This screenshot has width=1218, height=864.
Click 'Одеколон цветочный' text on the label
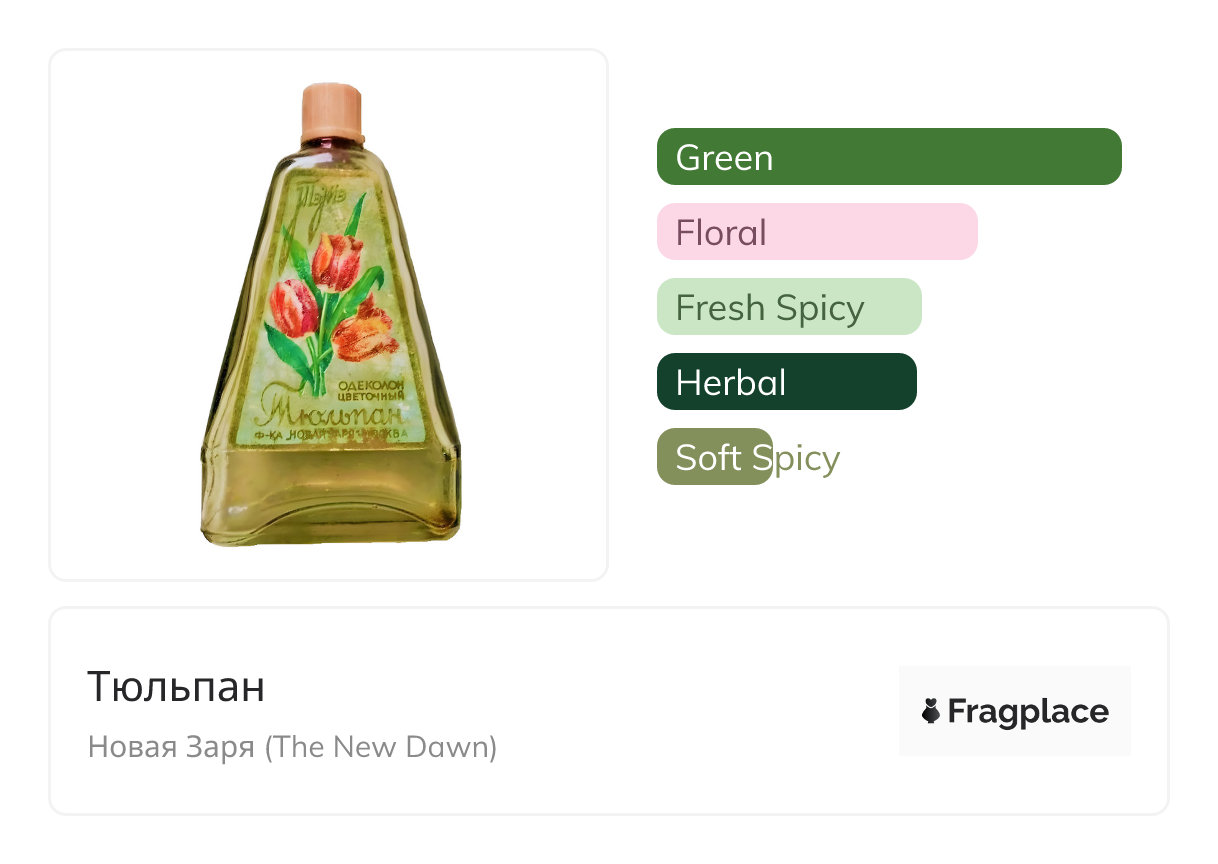371,391
